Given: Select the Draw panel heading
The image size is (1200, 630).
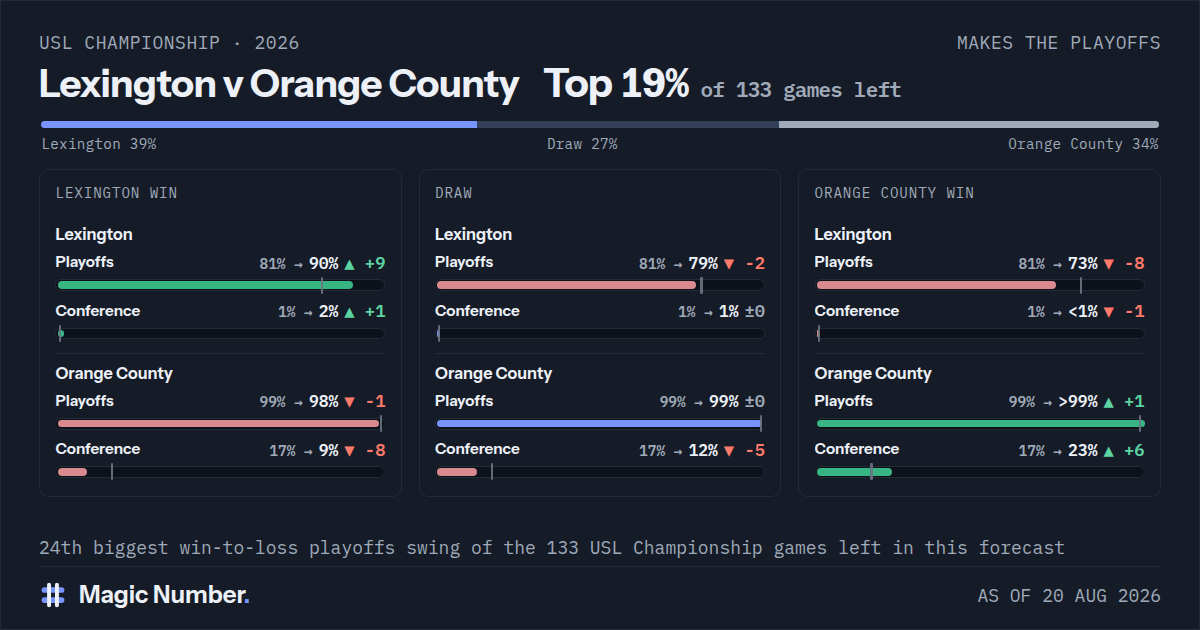Looking at the screenshot, I should [454, 193].
